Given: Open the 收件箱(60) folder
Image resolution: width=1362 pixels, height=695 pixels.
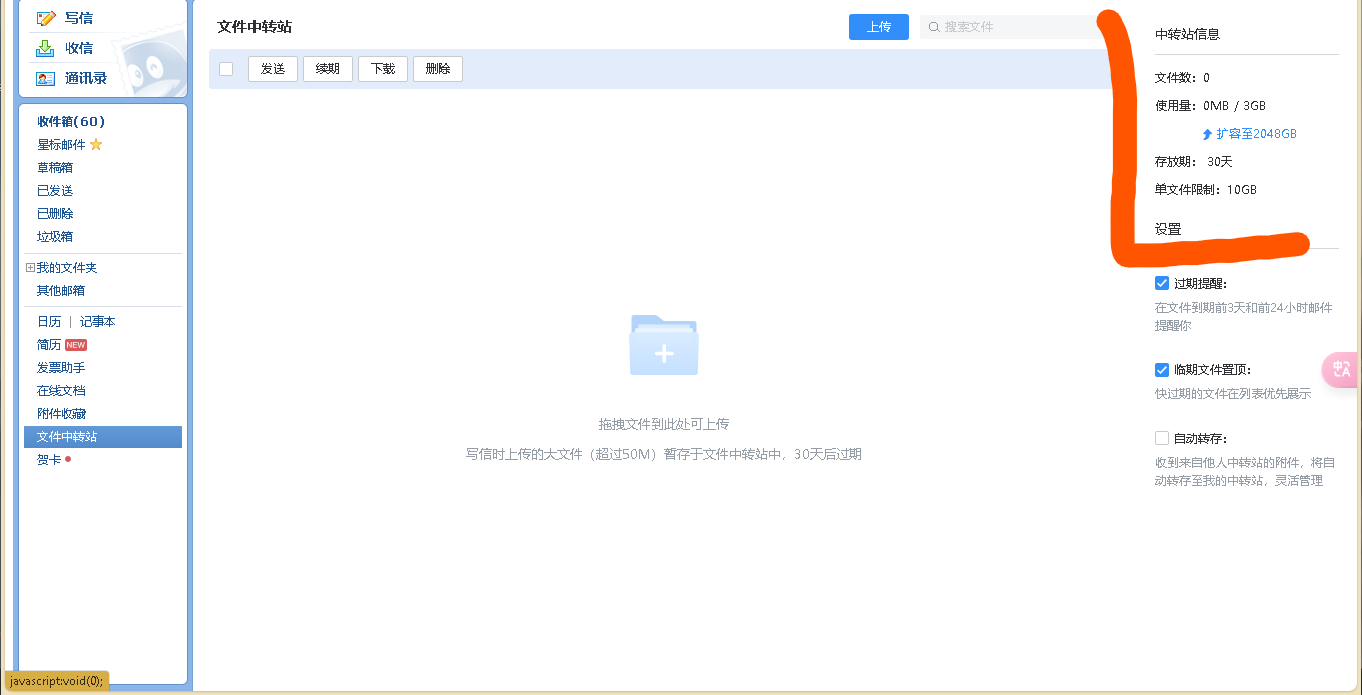Looking at the screenshot, I should 71,122.
